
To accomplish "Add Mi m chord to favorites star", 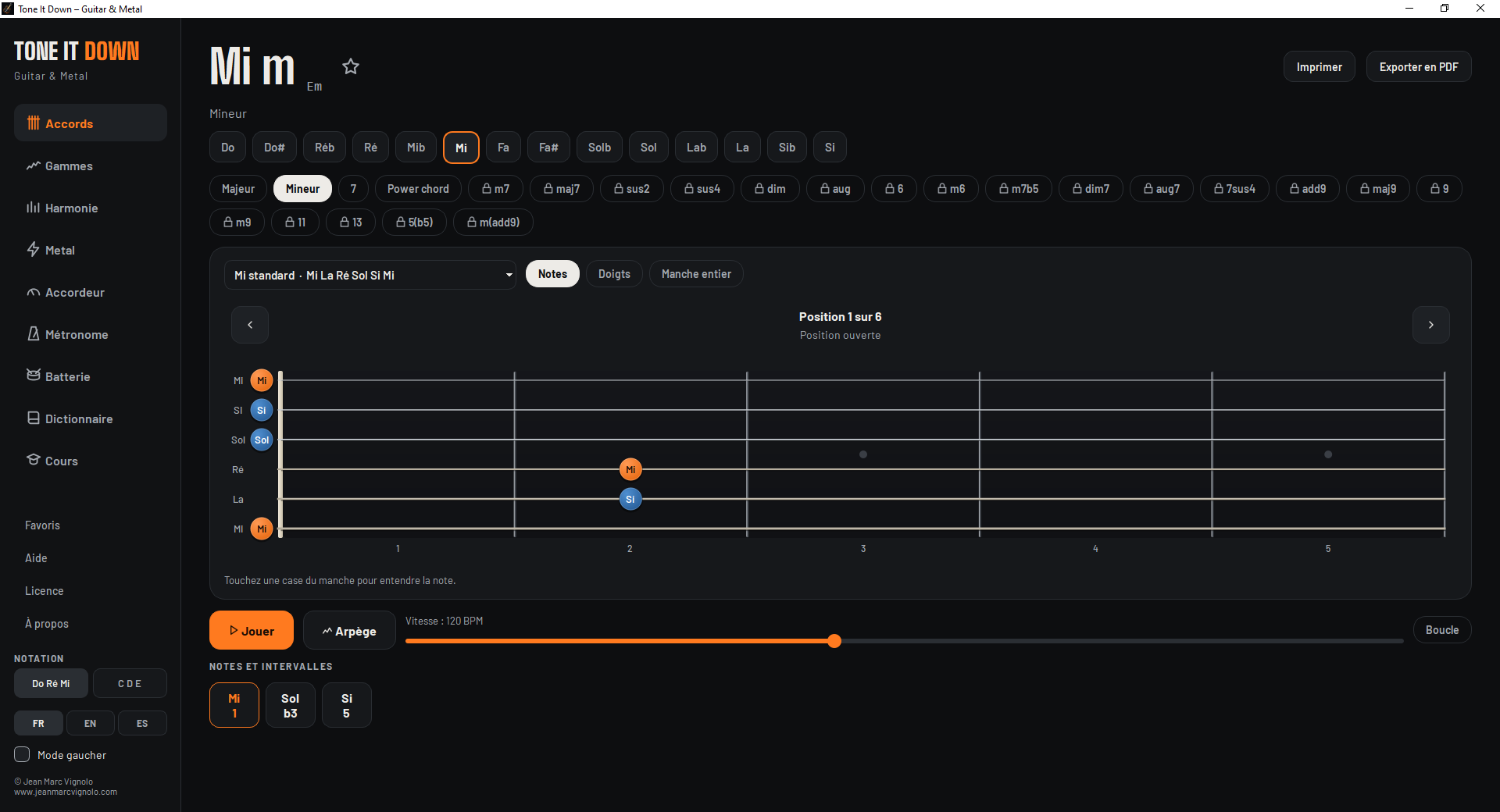I will click(x=351, y=66).
